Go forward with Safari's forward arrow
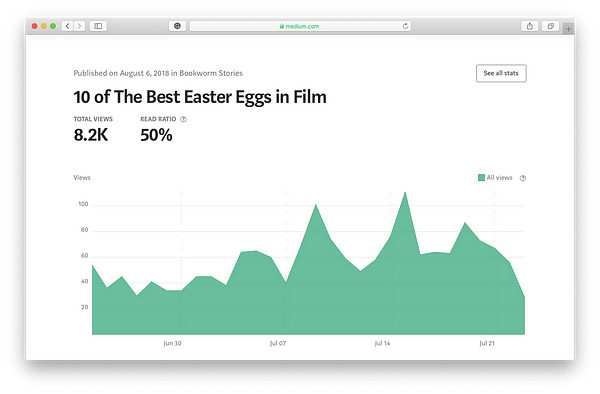 pos(79,26)
